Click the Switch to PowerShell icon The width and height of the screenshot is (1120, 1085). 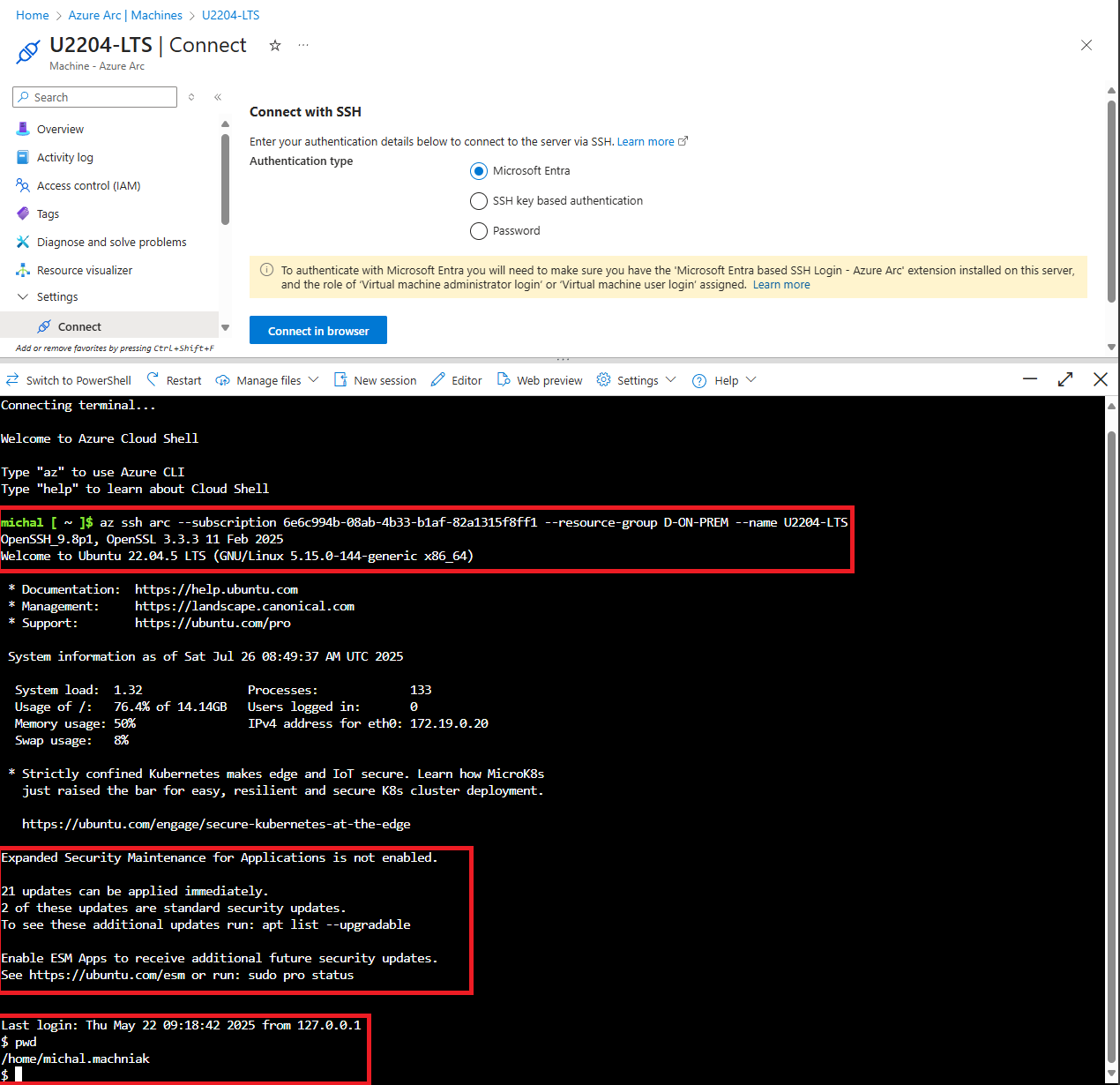pyautogui.click(x=12, y=379)
